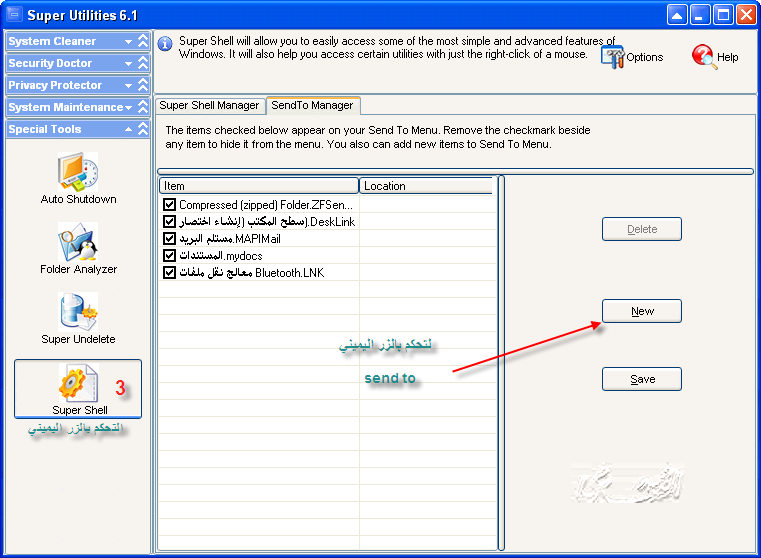The image size is (761, 558).
Task: Select the row ending in .DeskLink
Action: (x=267, y=222)
